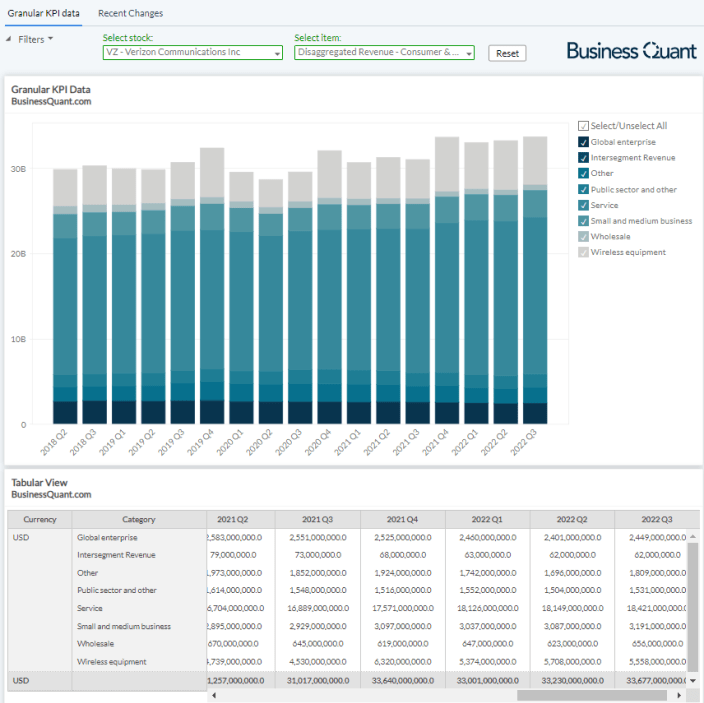Toggle the Wireless equipment legend checkbox

584,252
